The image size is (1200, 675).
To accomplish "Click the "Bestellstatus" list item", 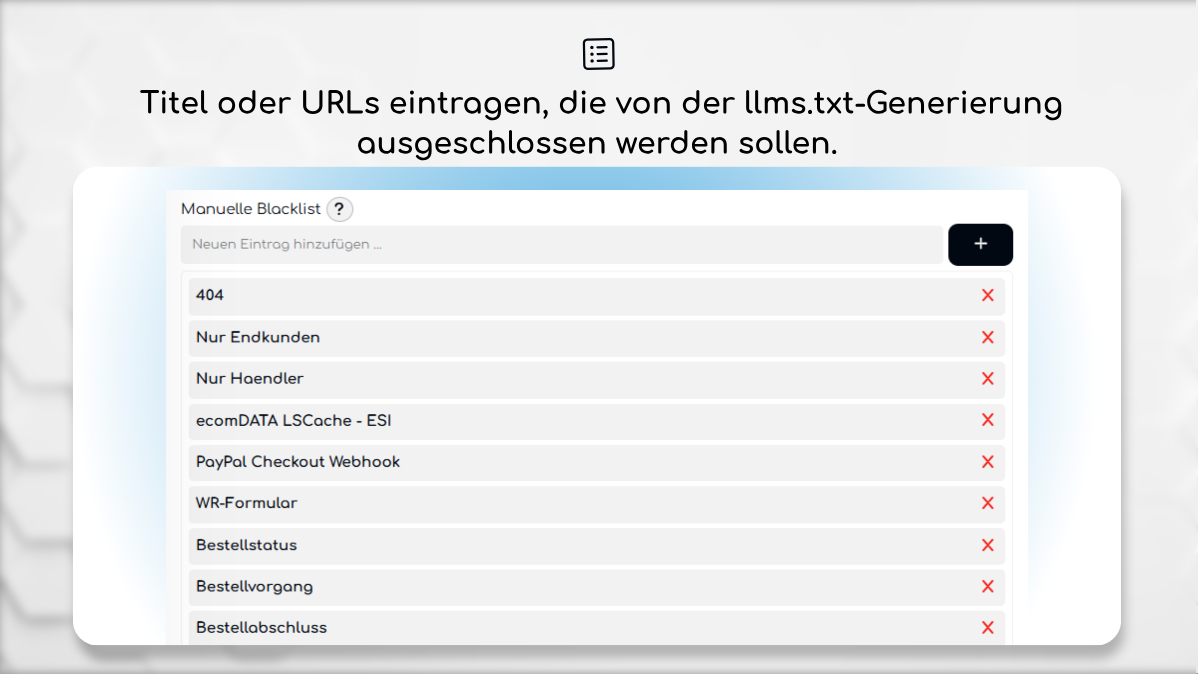I will click(x=500, y=545).
